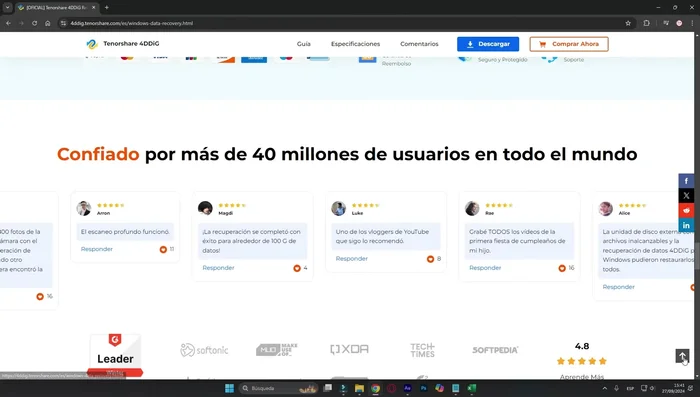Click Responder under Rae's review
This screenshot has height=397, width=700.
[485, 268]
